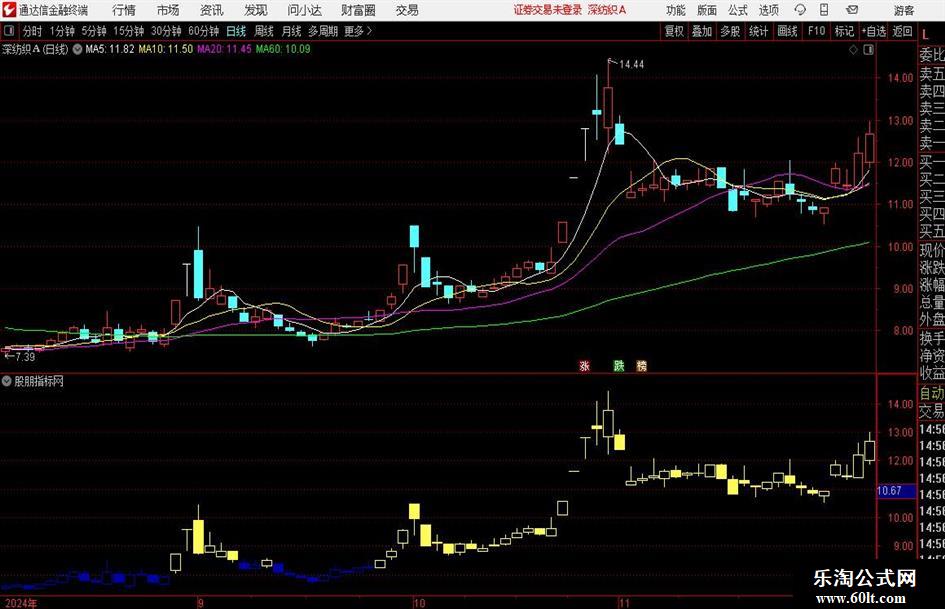This screenshot has width=945, height=609.
Task: Switch to 30分钟 period tab
Action: (x=166, y=31)
